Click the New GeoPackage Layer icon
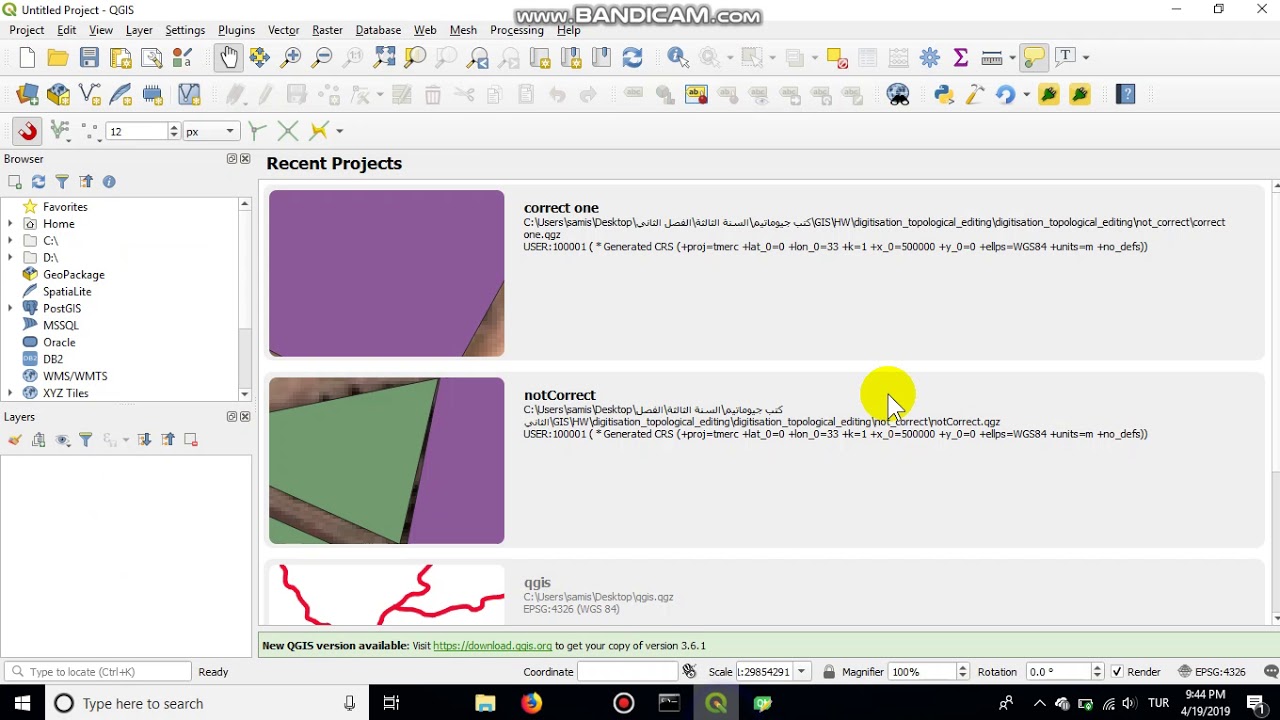The image size is (1280, 720). 58,95
